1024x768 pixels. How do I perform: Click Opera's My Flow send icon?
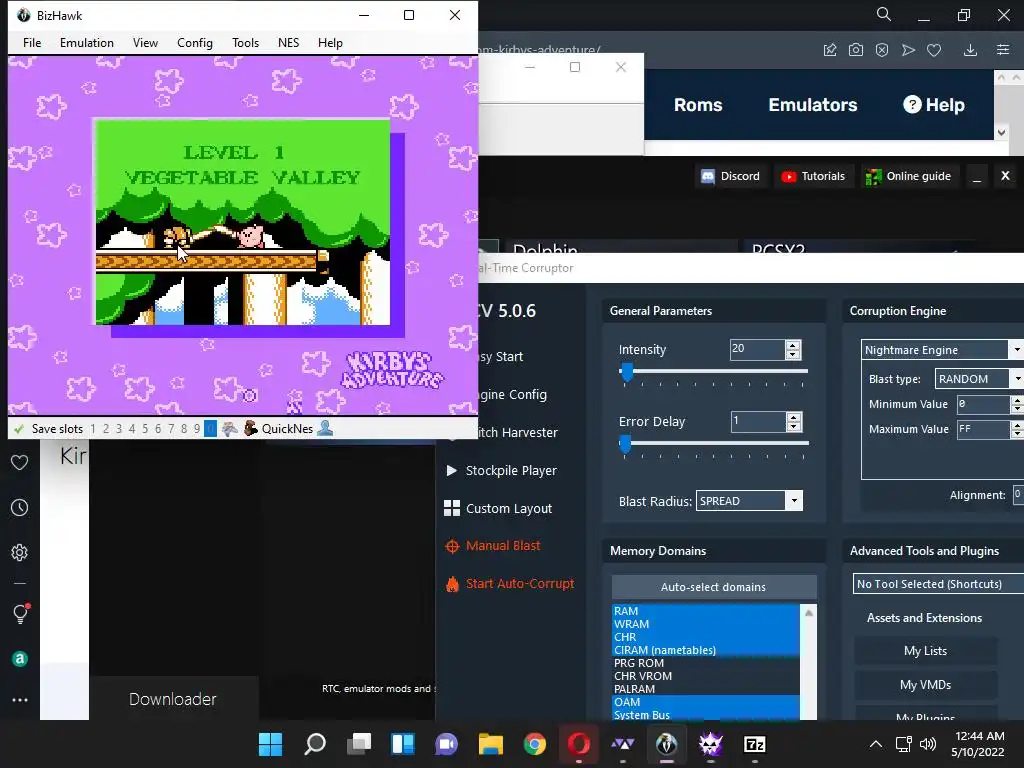point(908,50)
